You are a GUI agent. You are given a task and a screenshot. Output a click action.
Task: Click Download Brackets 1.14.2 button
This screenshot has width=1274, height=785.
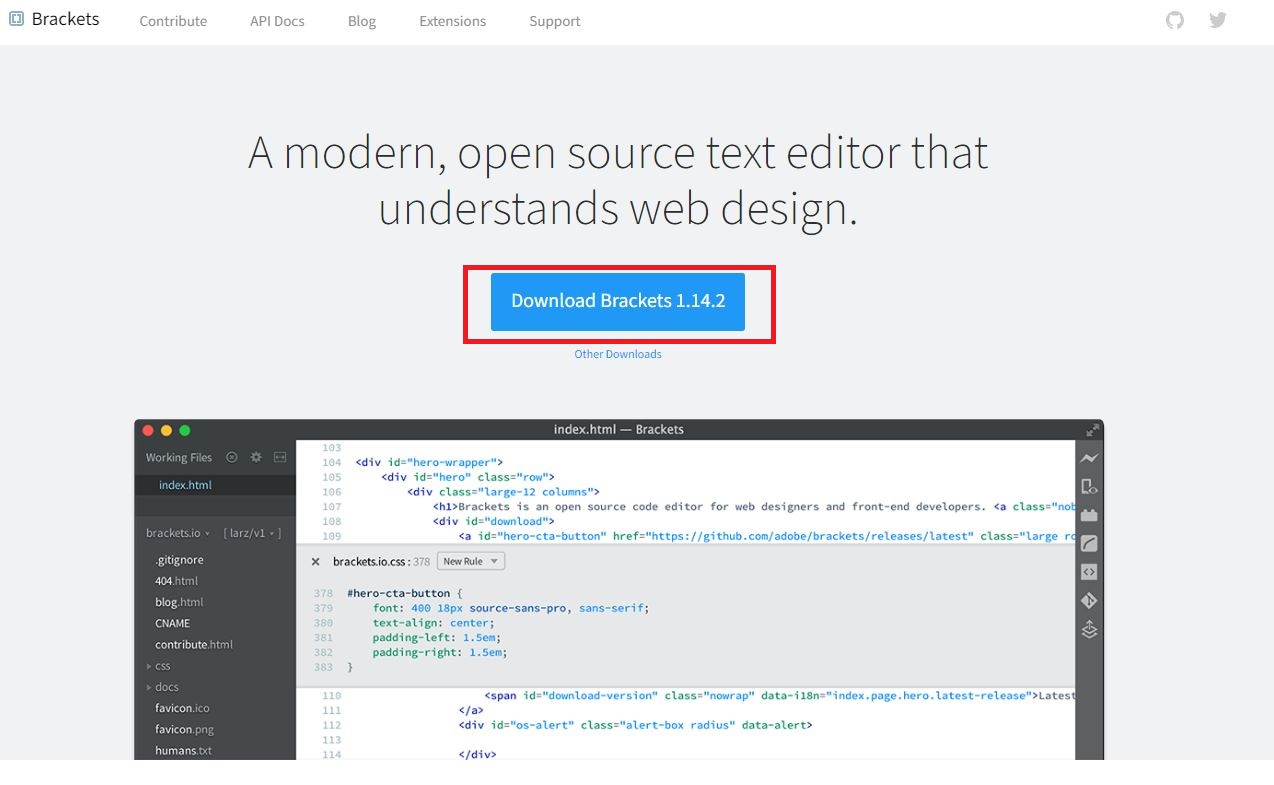coord(618,301)
